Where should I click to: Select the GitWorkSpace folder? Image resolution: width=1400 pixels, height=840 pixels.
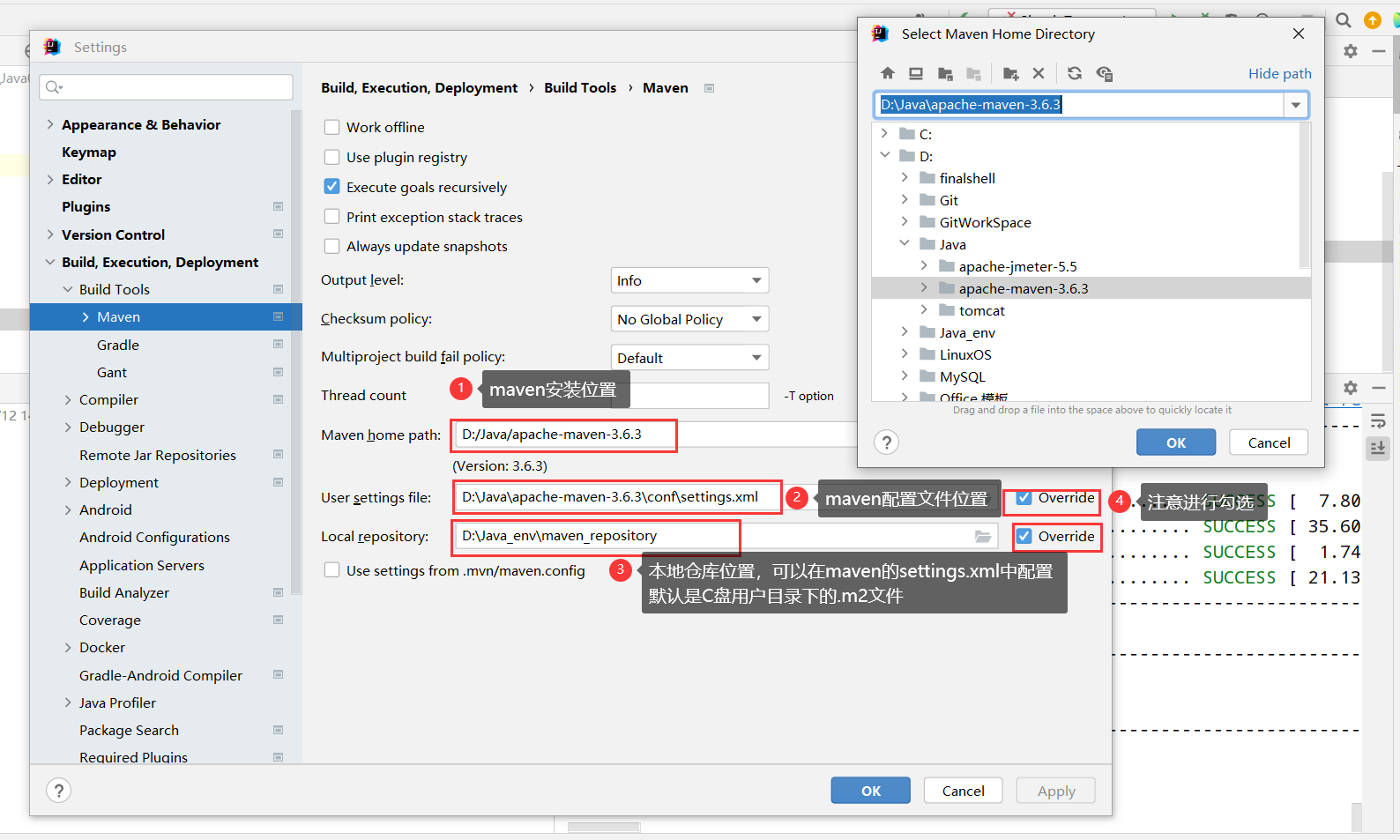[986, 222]
